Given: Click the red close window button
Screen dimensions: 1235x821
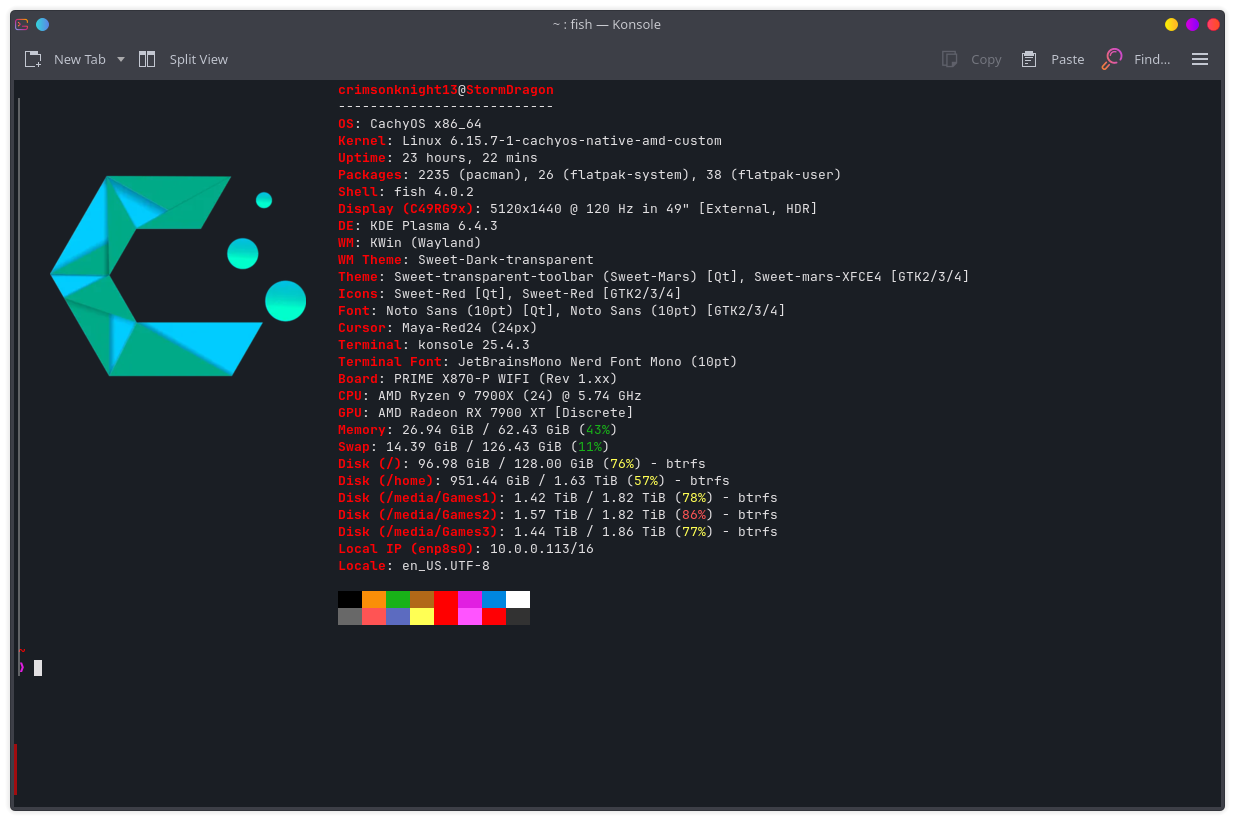Looking at the screenshot, I should [x=1213, y=24].
